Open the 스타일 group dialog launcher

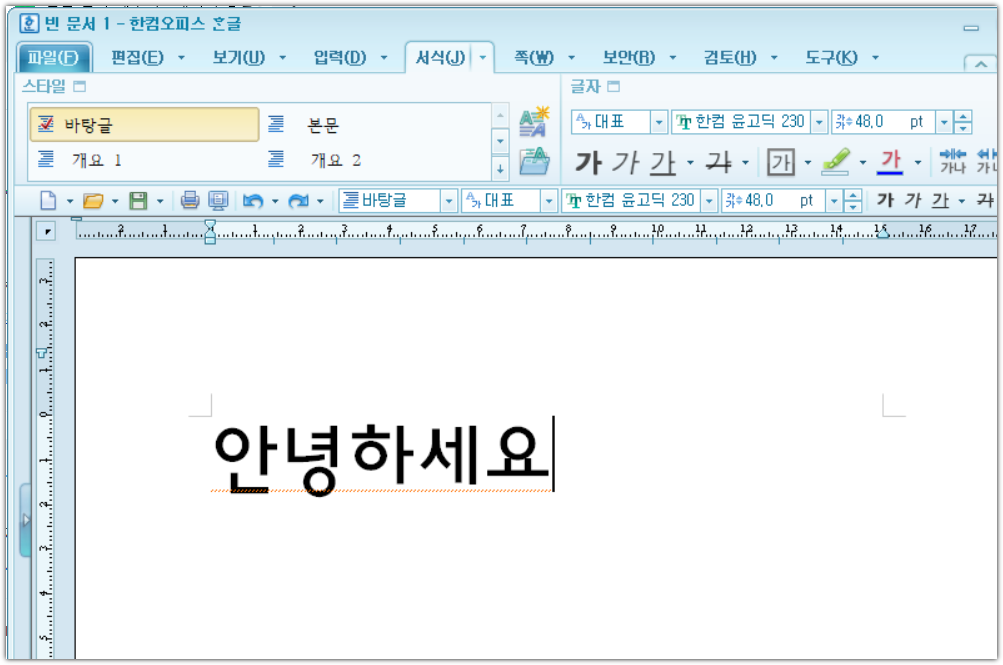point(80,86)
